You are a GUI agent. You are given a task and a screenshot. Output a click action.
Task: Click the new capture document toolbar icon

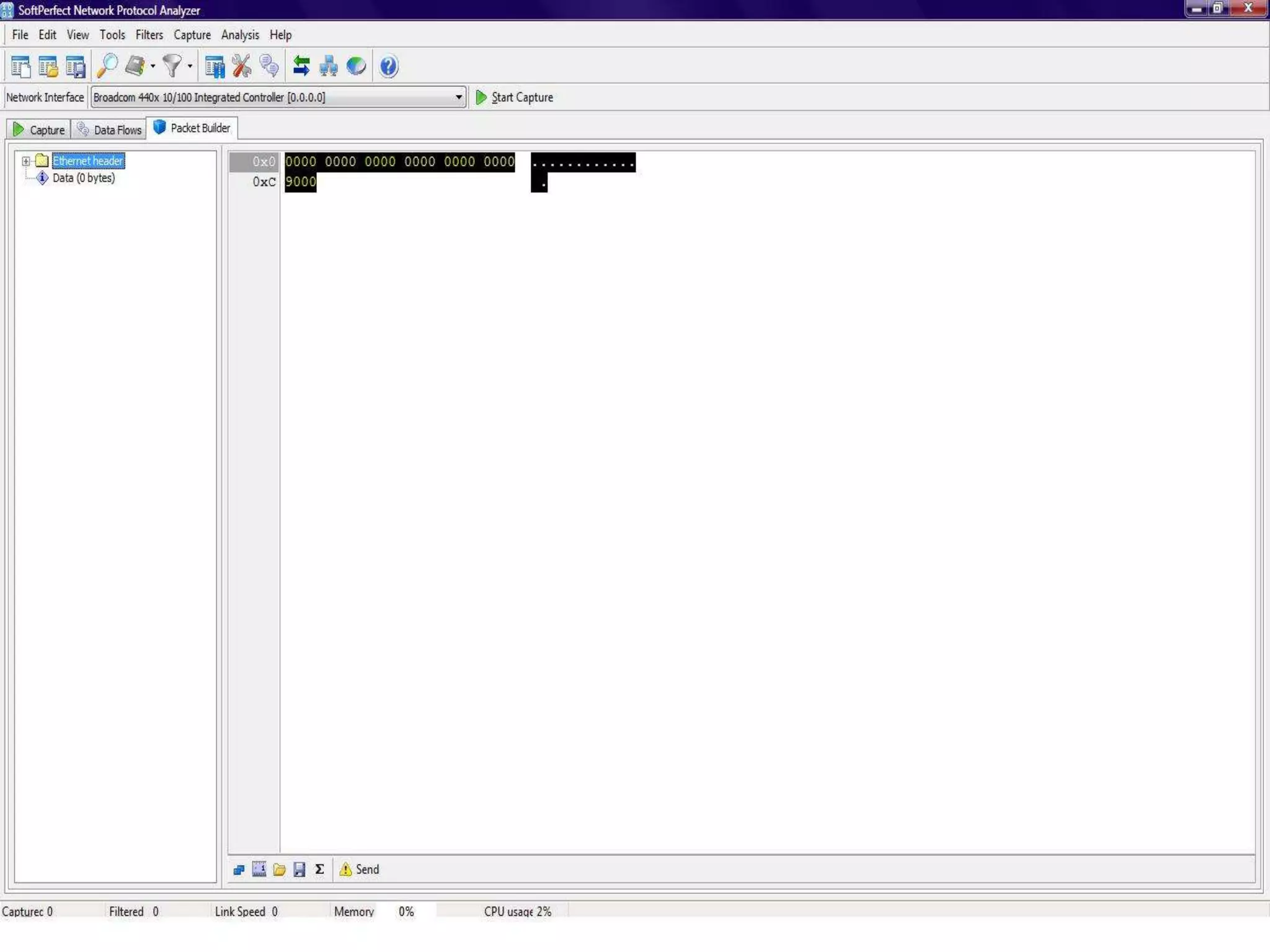click(x=21, y=66)
